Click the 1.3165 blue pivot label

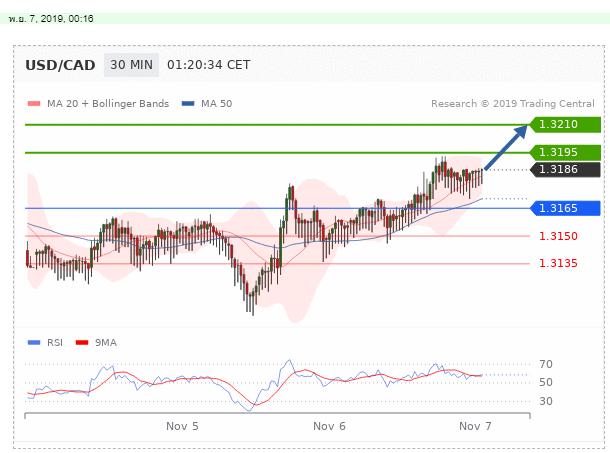click(x=565, y=208)
